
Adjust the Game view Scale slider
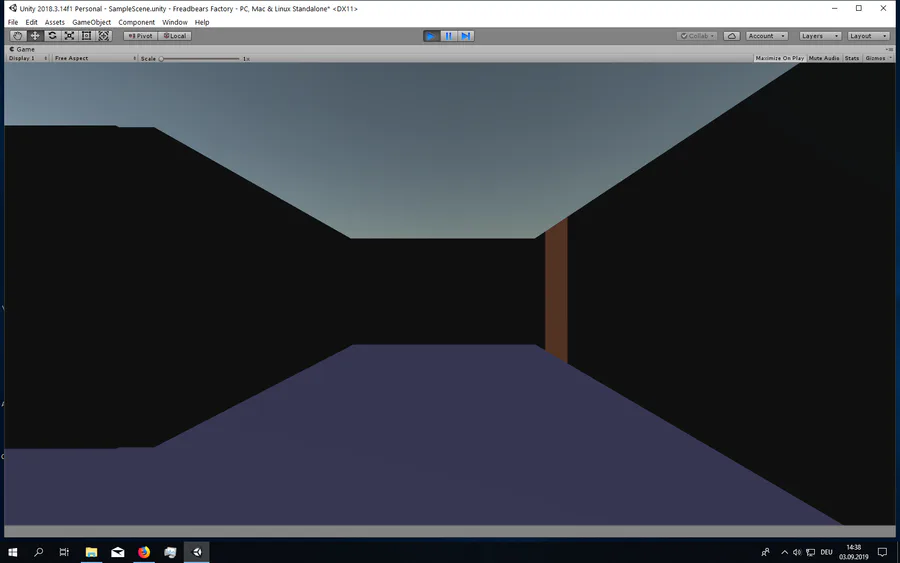pos(200,59)
